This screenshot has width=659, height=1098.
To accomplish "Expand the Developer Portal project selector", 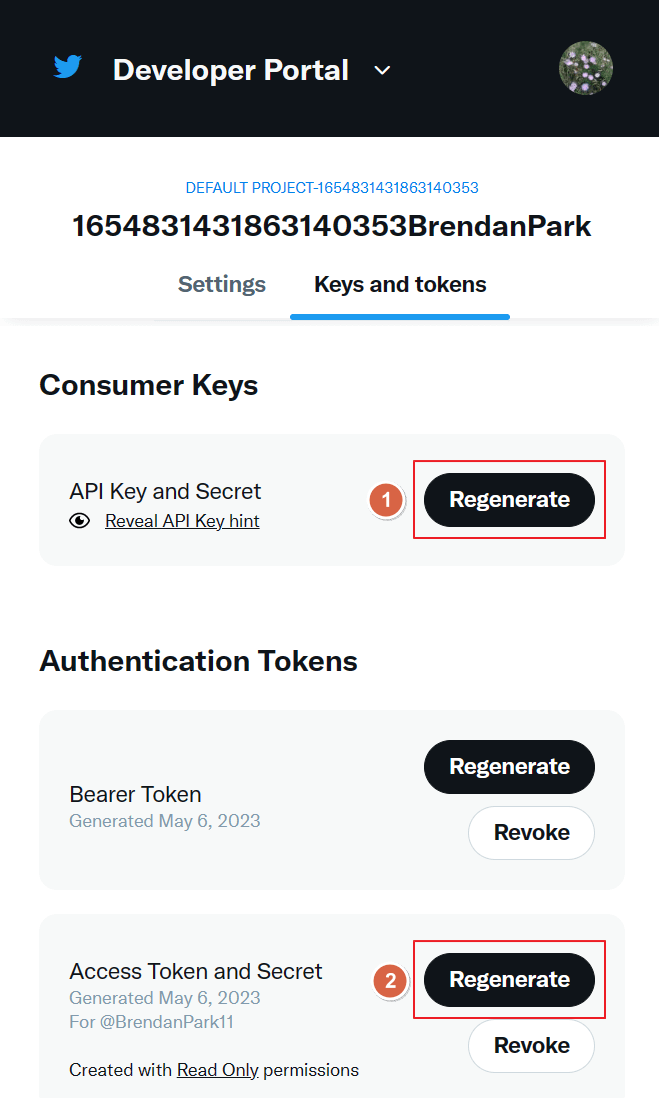I will click(x=381, y=71).
